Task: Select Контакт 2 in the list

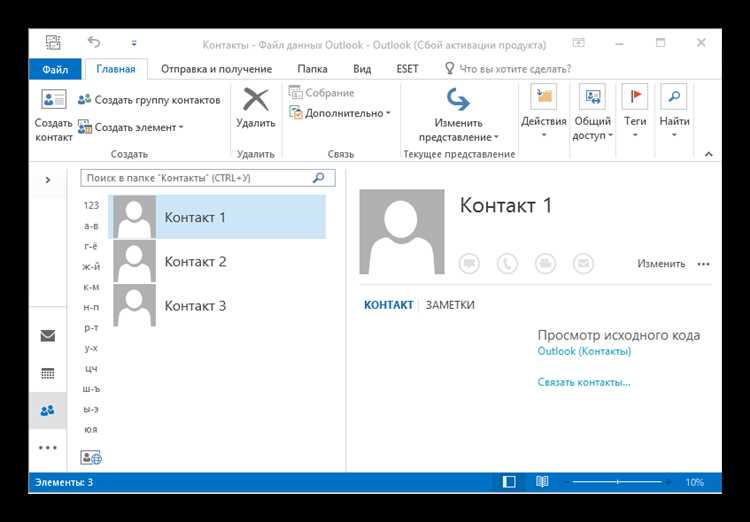Action: click(217, 261)
